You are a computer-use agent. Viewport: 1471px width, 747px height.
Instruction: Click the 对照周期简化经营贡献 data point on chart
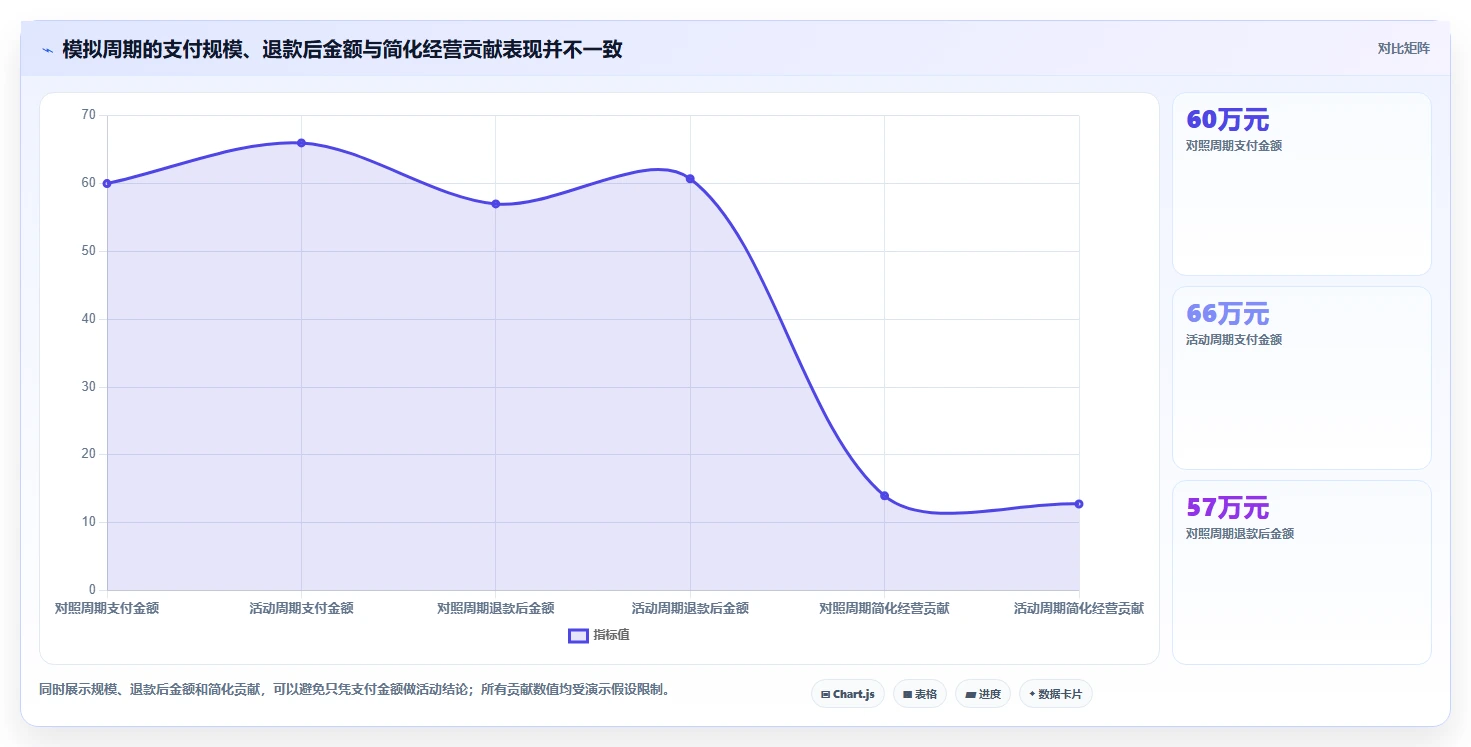pyautogui.click(x=884, y=496)
